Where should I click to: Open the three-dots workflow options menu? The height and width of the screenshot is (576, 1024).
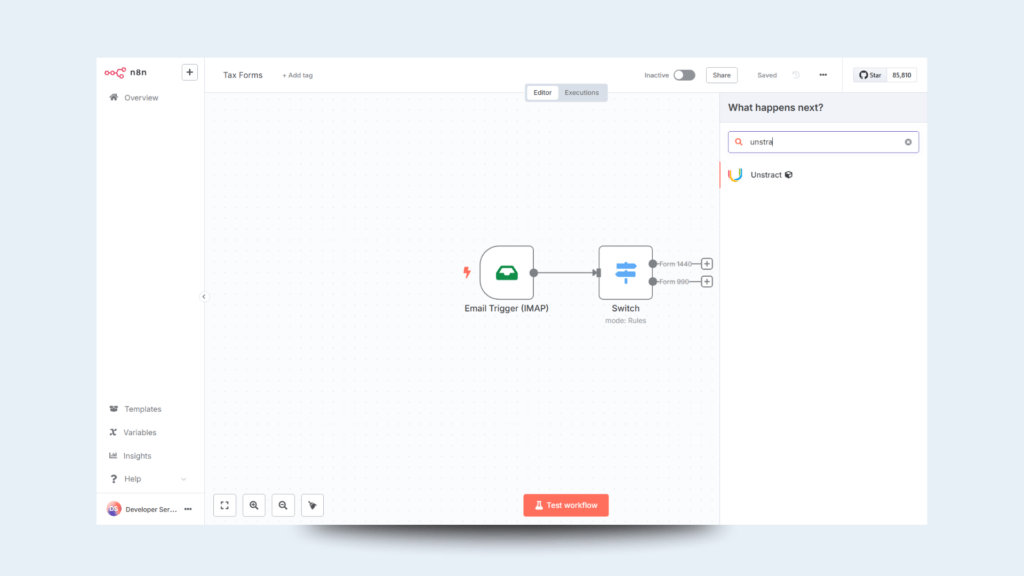click(x=823, y=75)
